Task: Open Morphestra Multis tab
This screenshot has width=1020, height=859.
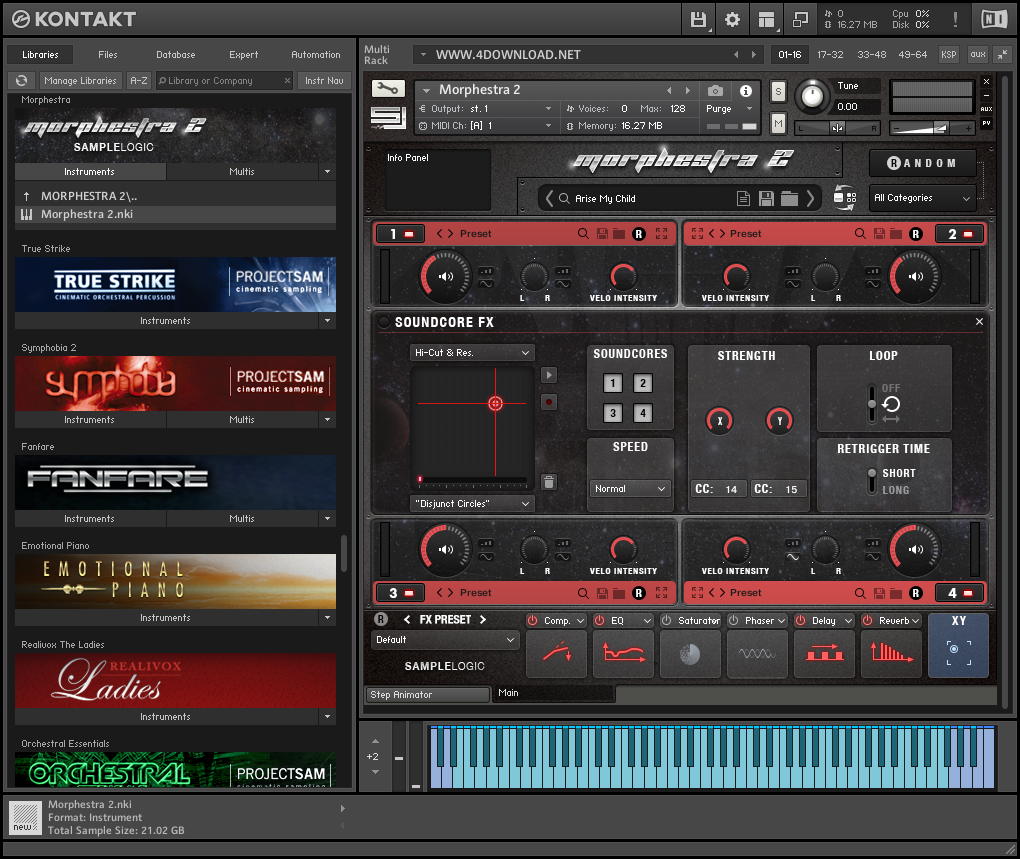Action: [242, 172]
